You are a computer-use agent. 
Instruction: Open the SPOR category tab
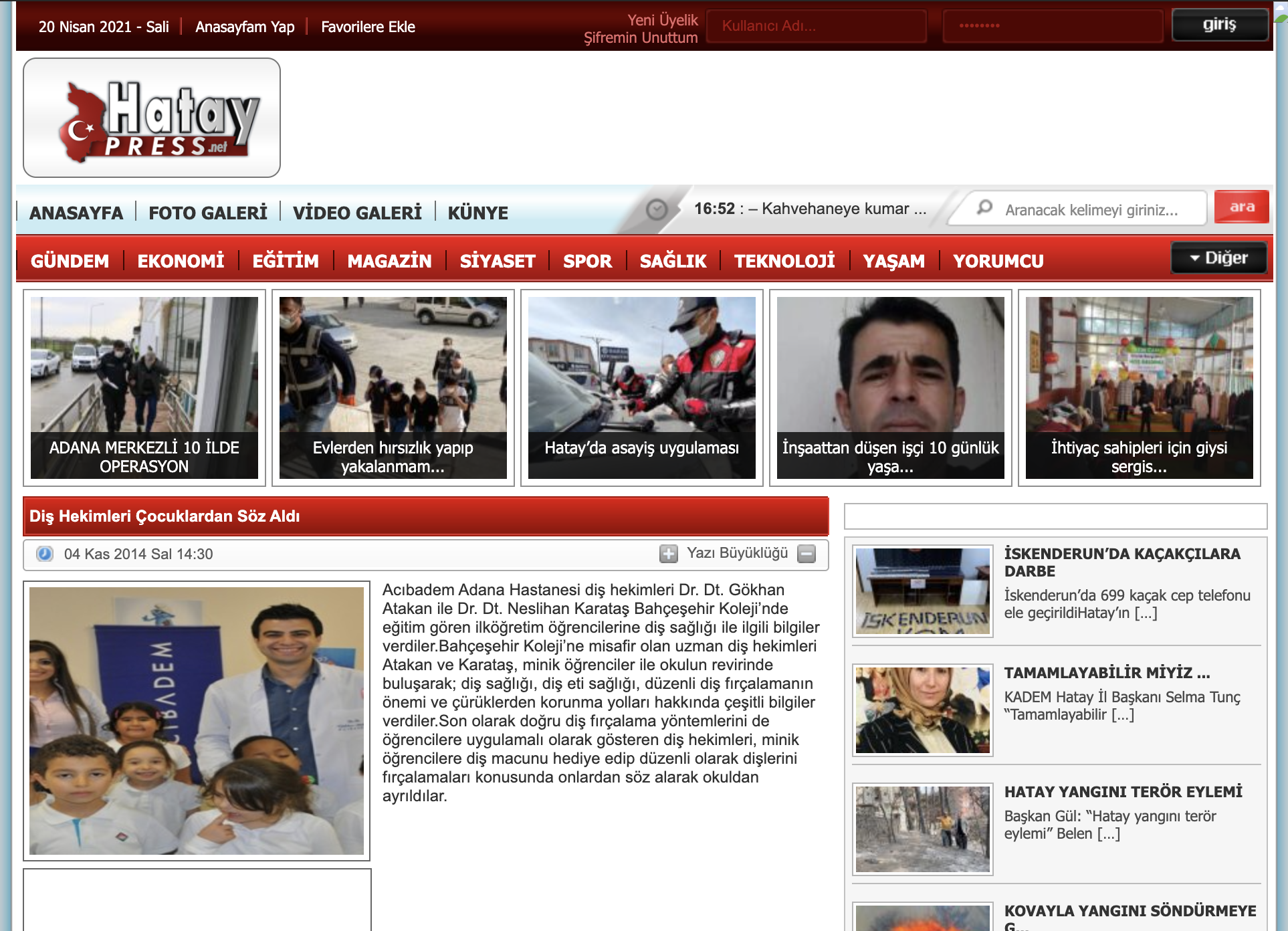point(587,261)
